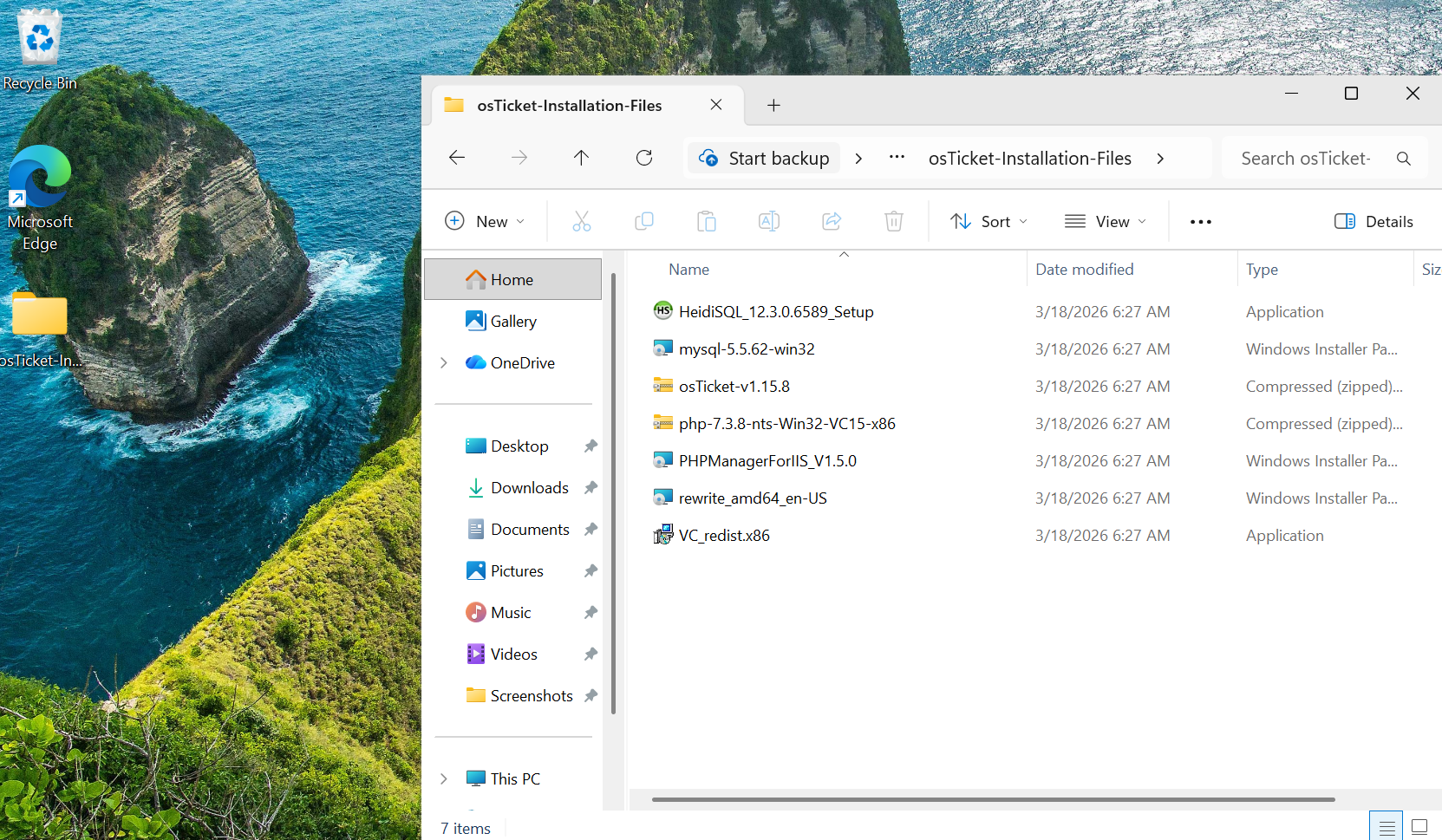The height and width of the screenshot is (840, 1442).
Task: Unpin Pictures from Quick access
Action: click(591, 571)
